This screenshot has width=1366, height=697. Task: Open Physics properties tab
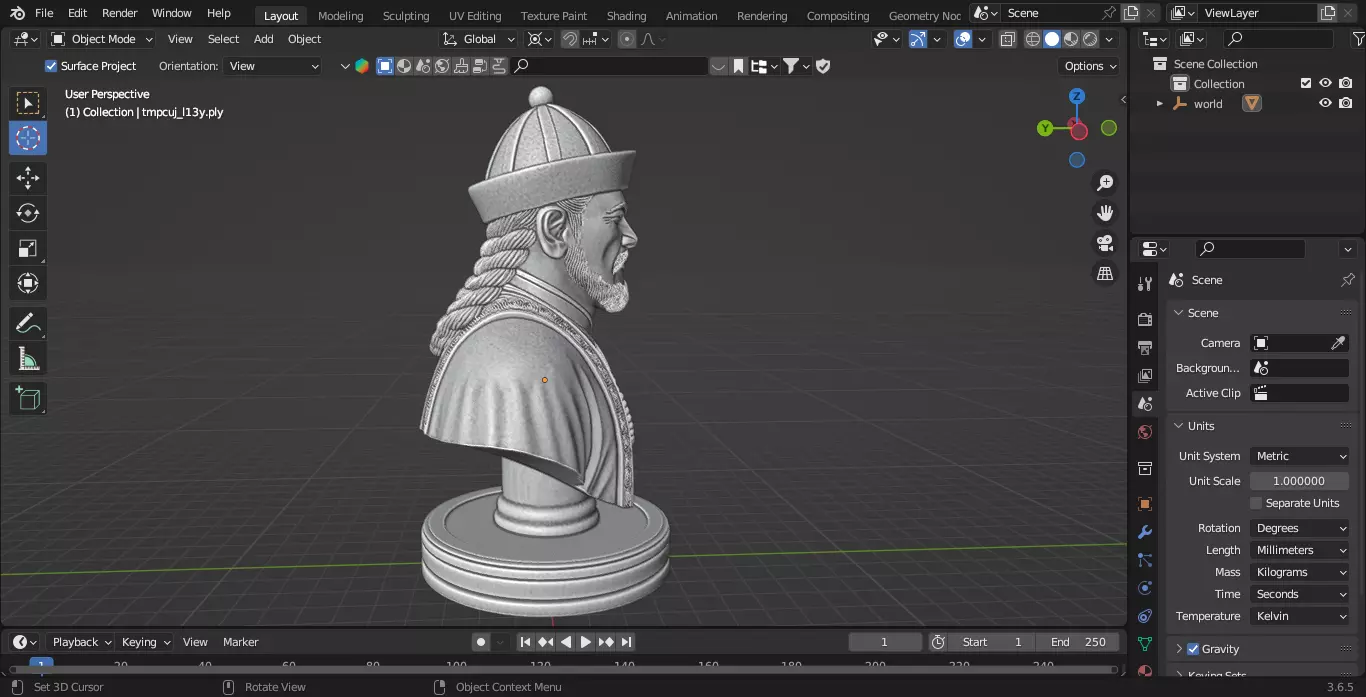1145,588
